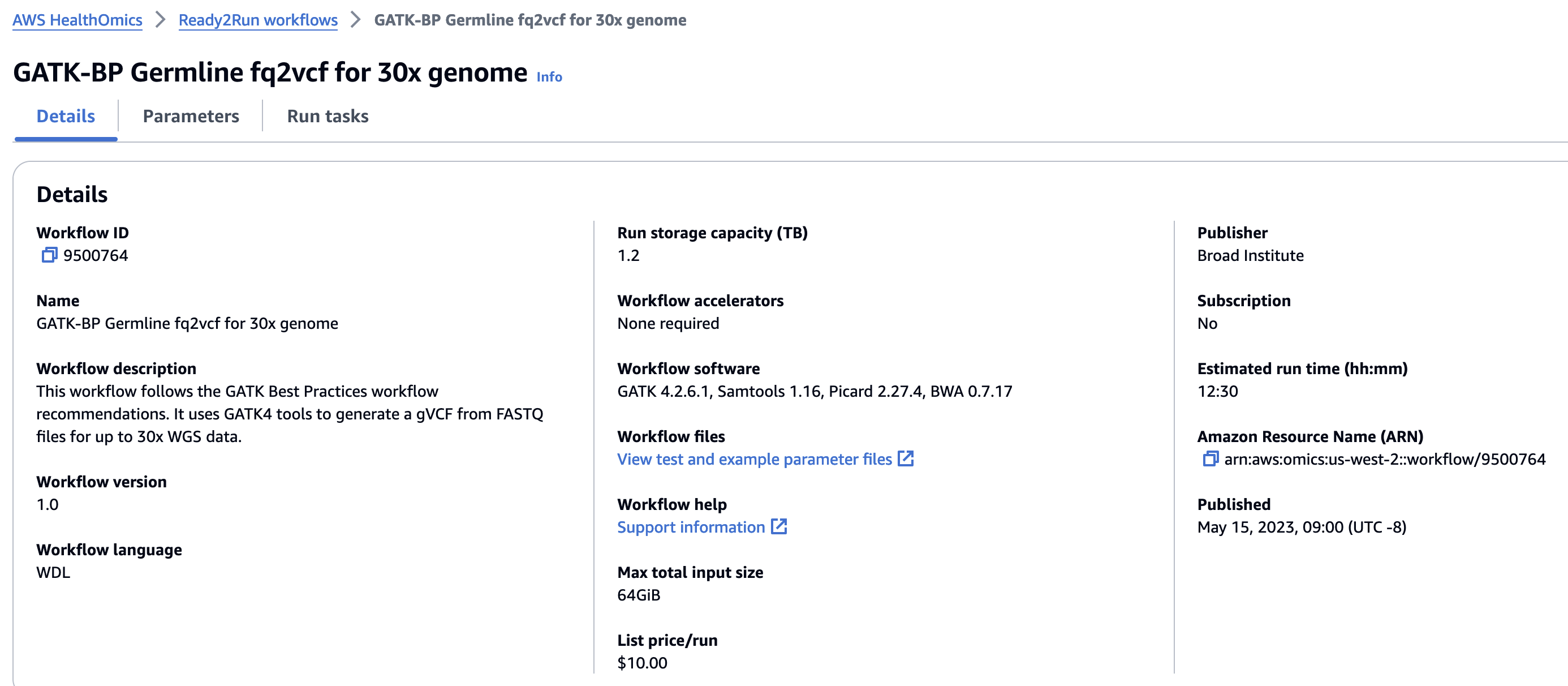Copy the Amazon Resource Name ARN
1568x686 pixels.
[x=1210, y=459]
